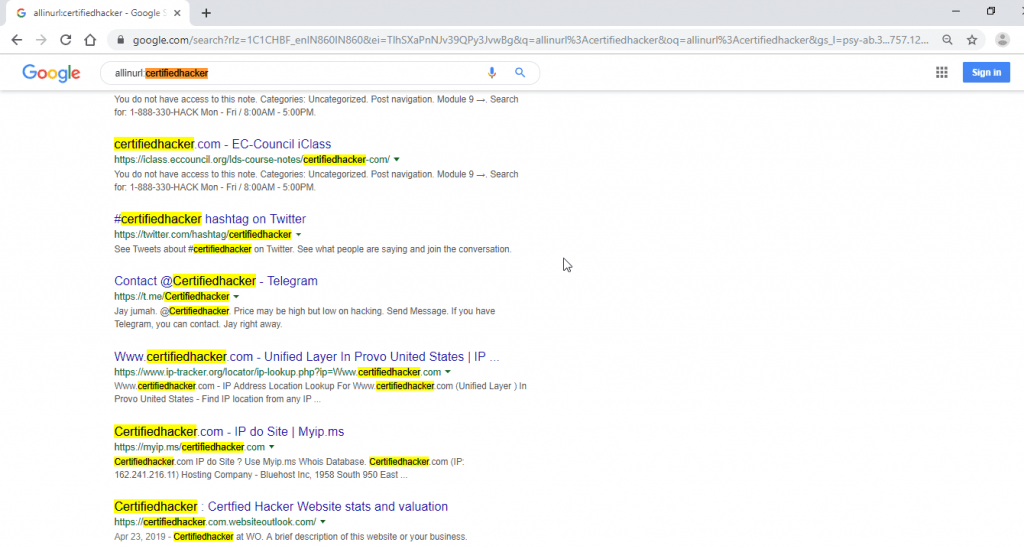
Task: Reload the current page
Action: pyautogui.click(x=65, y=40)
